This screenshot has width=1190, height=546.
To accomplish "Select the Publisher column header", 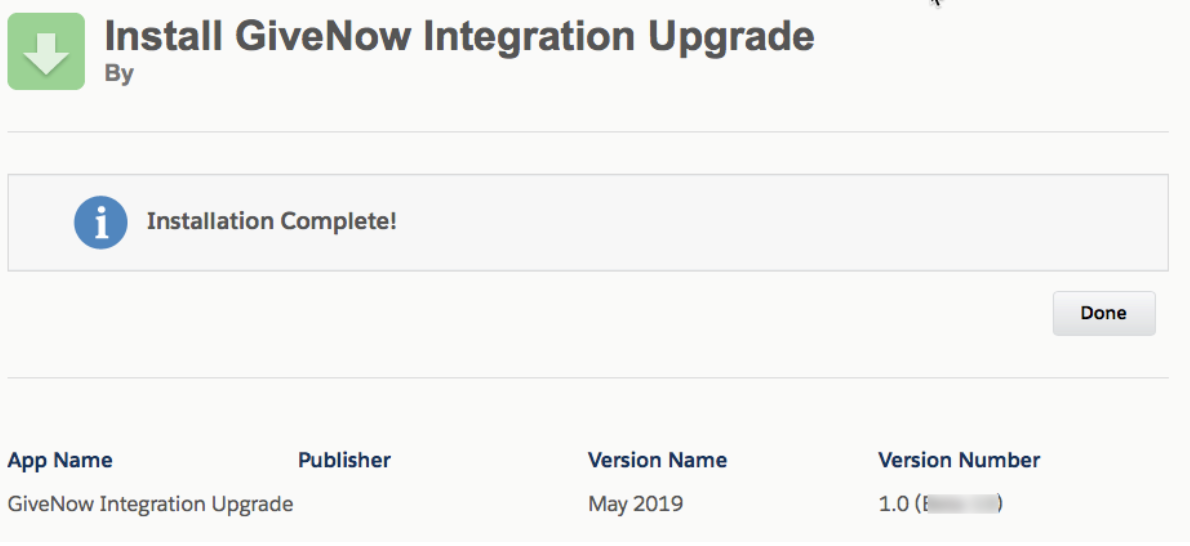I will tap(344, 460).
